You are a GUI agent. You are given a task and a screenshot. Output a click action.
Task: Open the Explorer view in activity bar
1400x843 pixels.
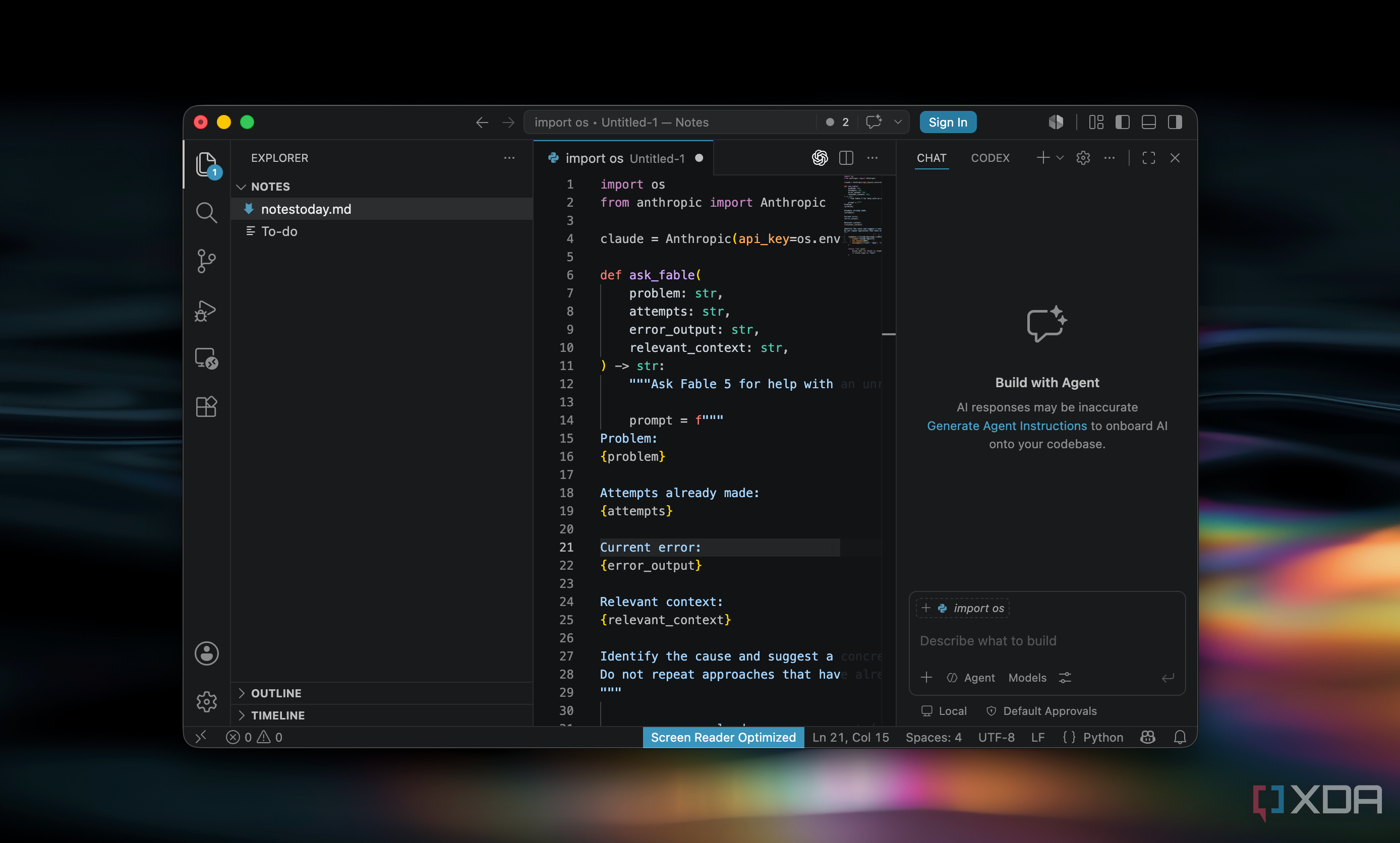206,165
